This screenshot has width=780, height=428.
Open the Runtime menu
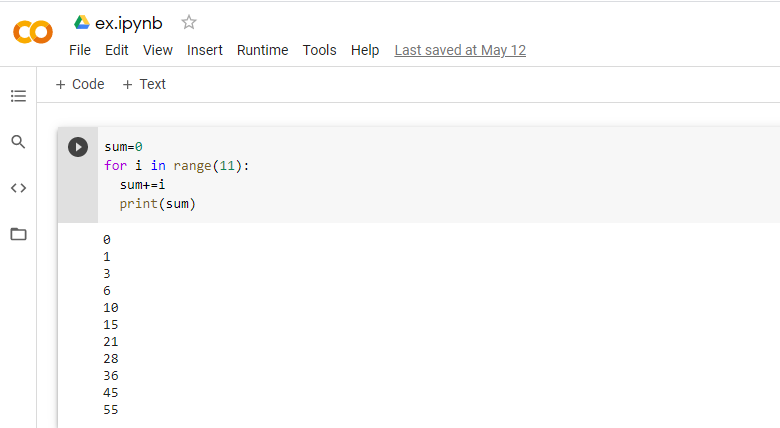coord(262,50)
